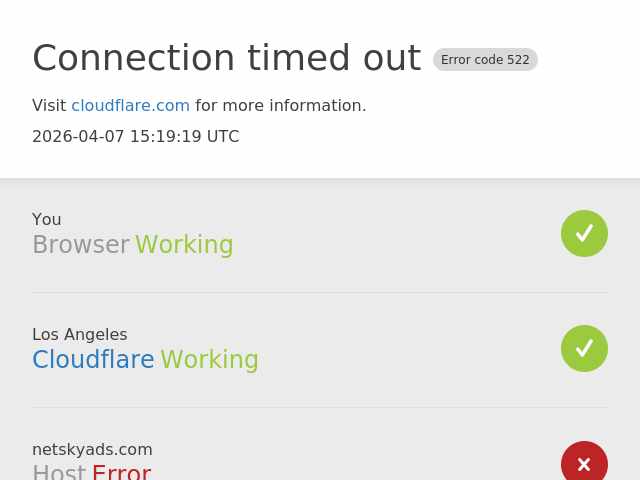Click the Working status next to Browser

pos(184,245)
